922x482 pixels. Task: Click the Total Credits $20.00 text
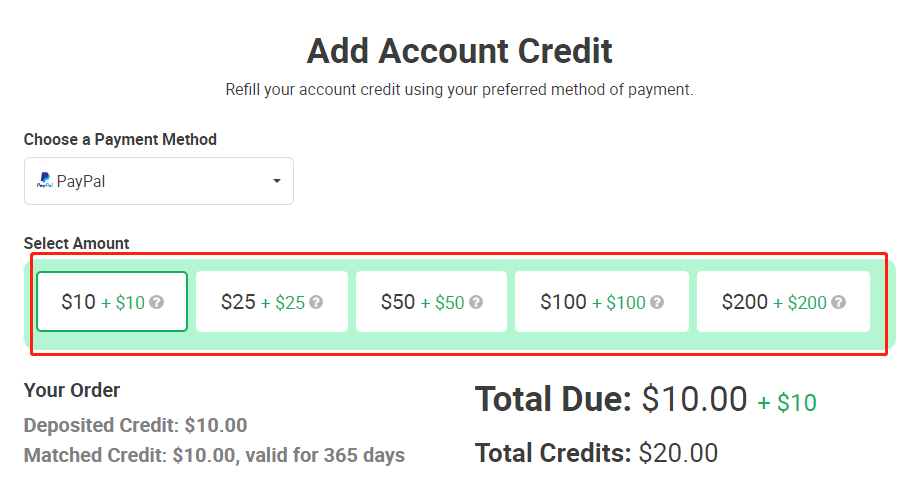pyautogui.click(x=596, y=453)
